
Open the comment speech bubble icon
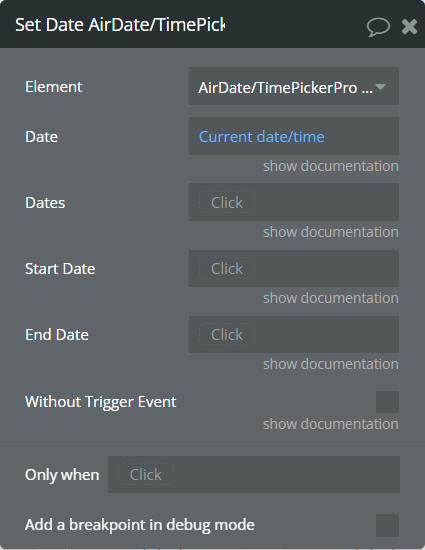pyautogui.click(x=378, y=27)
